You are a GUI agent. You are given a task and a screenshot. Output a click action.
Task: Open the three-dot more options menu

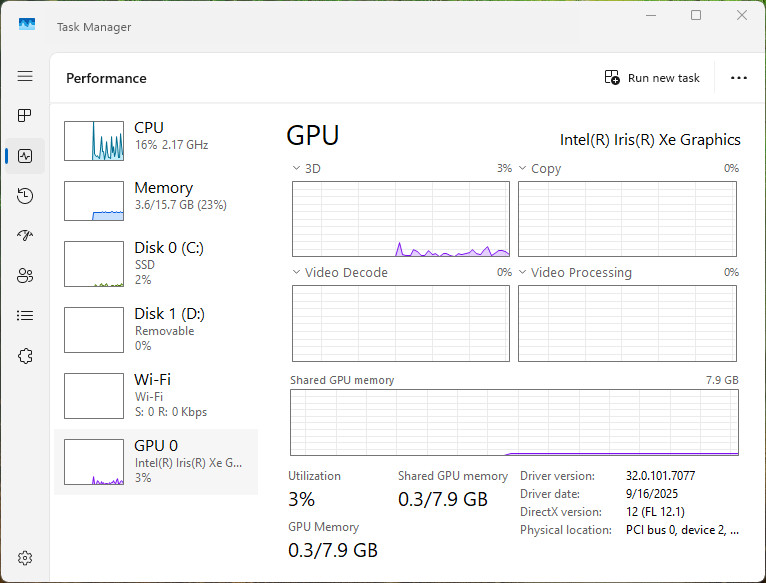tap(739, 78)
